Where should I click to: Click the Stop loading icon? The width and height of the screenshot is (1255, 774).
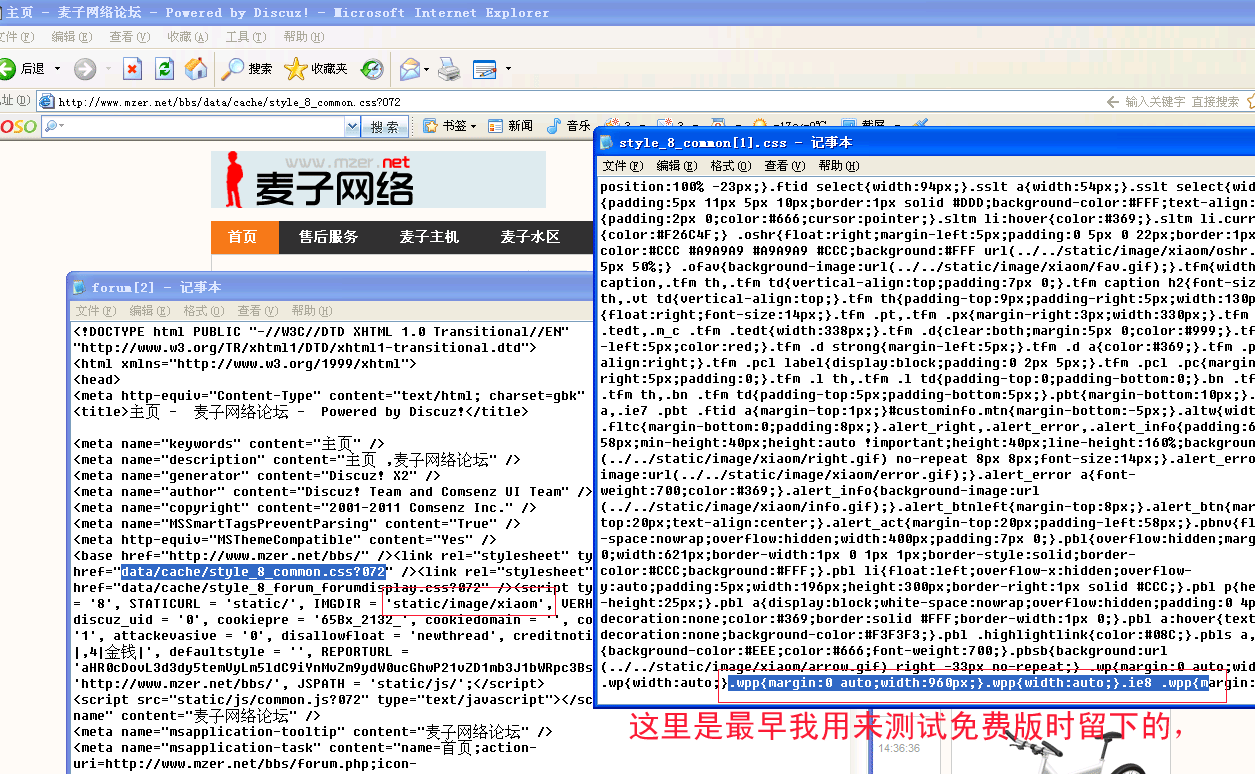pos(132,69)
